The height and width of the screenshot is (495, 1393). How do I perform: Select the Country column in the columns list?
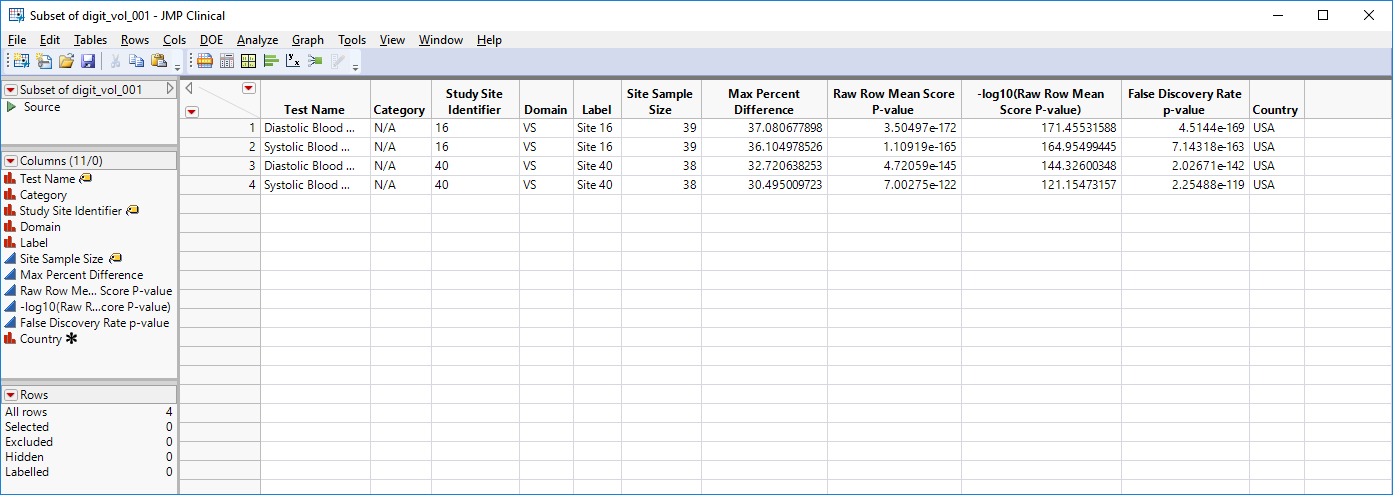(41, 339)
